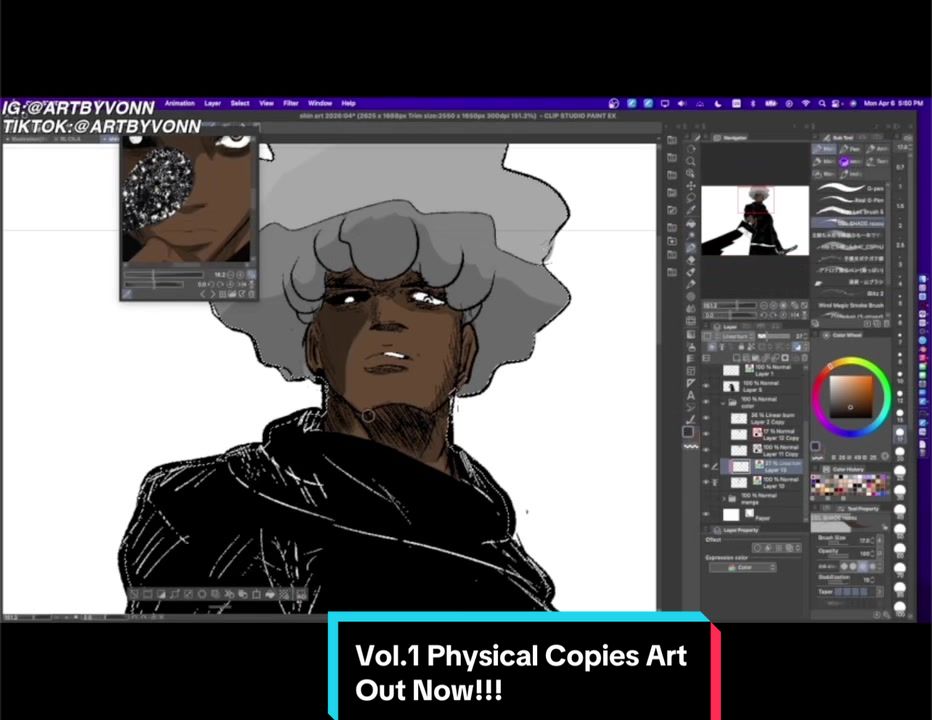The image size is (932, 720).
Task: Delete layer with trash icon in Layer panel
Action: (805, 358)
